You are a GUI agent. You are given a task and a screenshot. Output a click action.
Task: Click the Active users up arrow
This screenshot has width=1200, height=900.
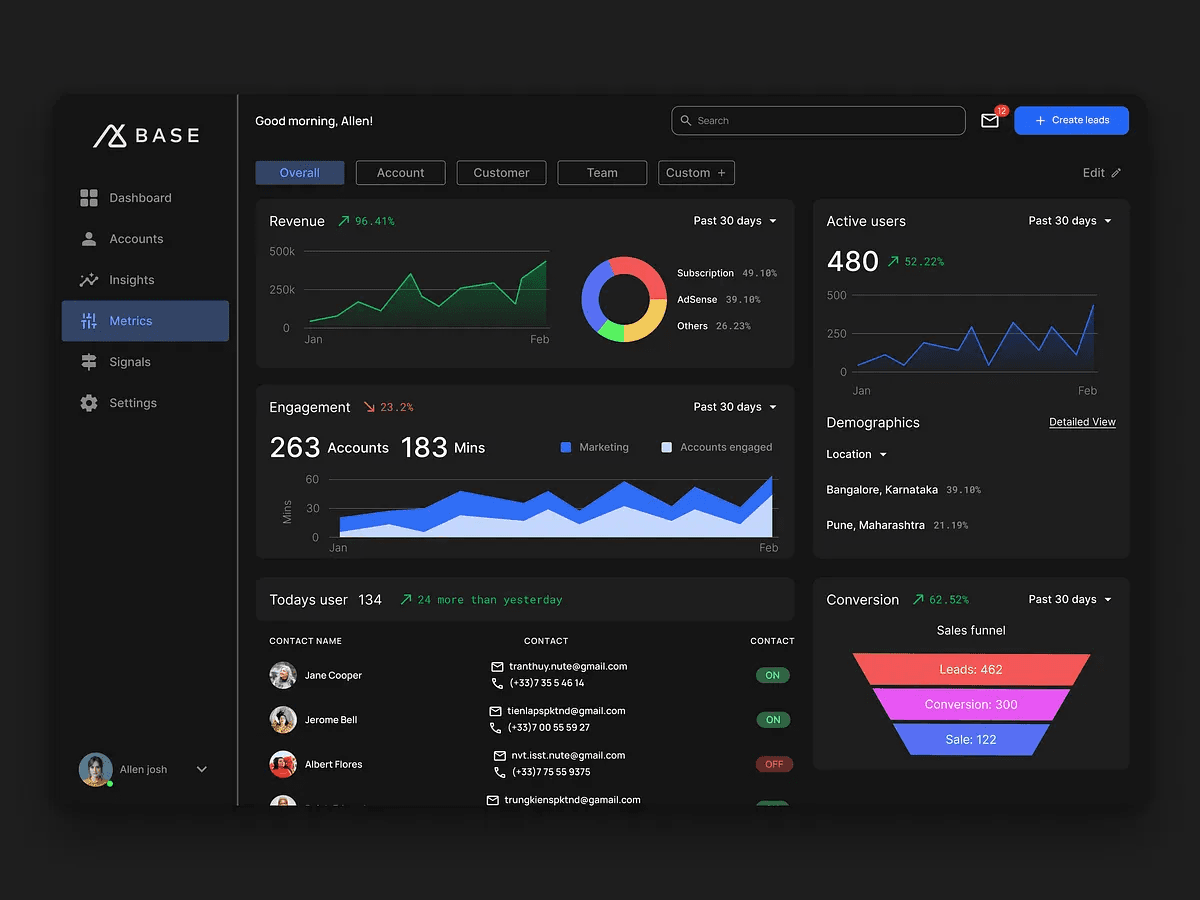tap(893, 262)
